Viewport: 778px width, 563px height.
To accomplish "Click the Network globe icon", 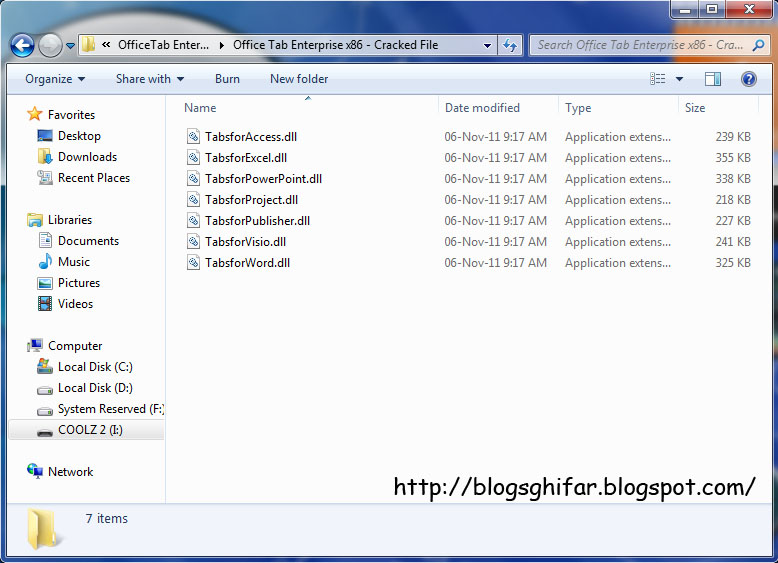I will (x=35, y=471).
